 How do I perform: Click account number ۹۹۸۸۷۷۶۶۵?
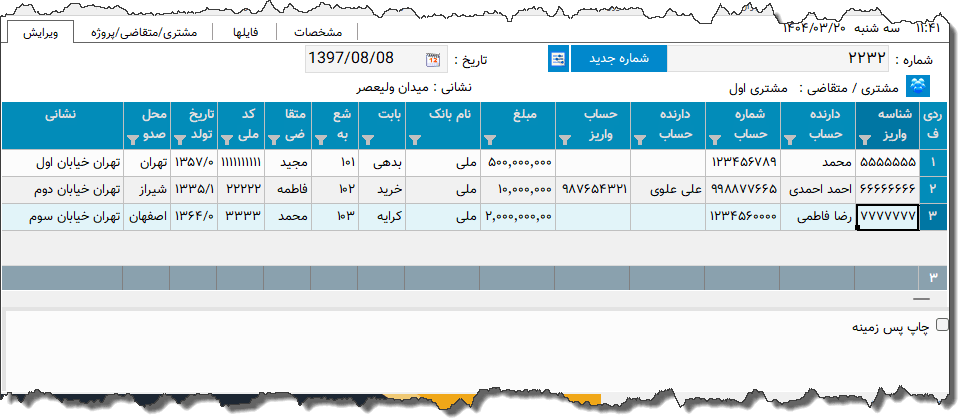(x=744, y=189)
